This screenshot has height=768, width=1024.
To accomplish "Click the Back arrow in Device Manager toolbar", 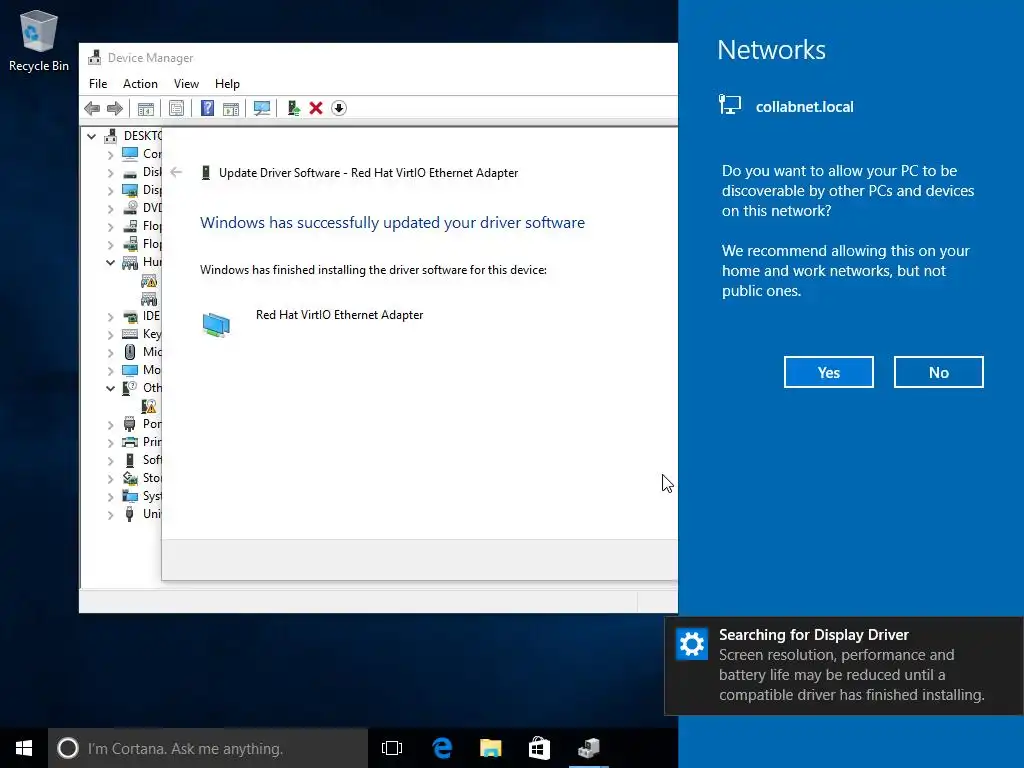I will point(92,108).
